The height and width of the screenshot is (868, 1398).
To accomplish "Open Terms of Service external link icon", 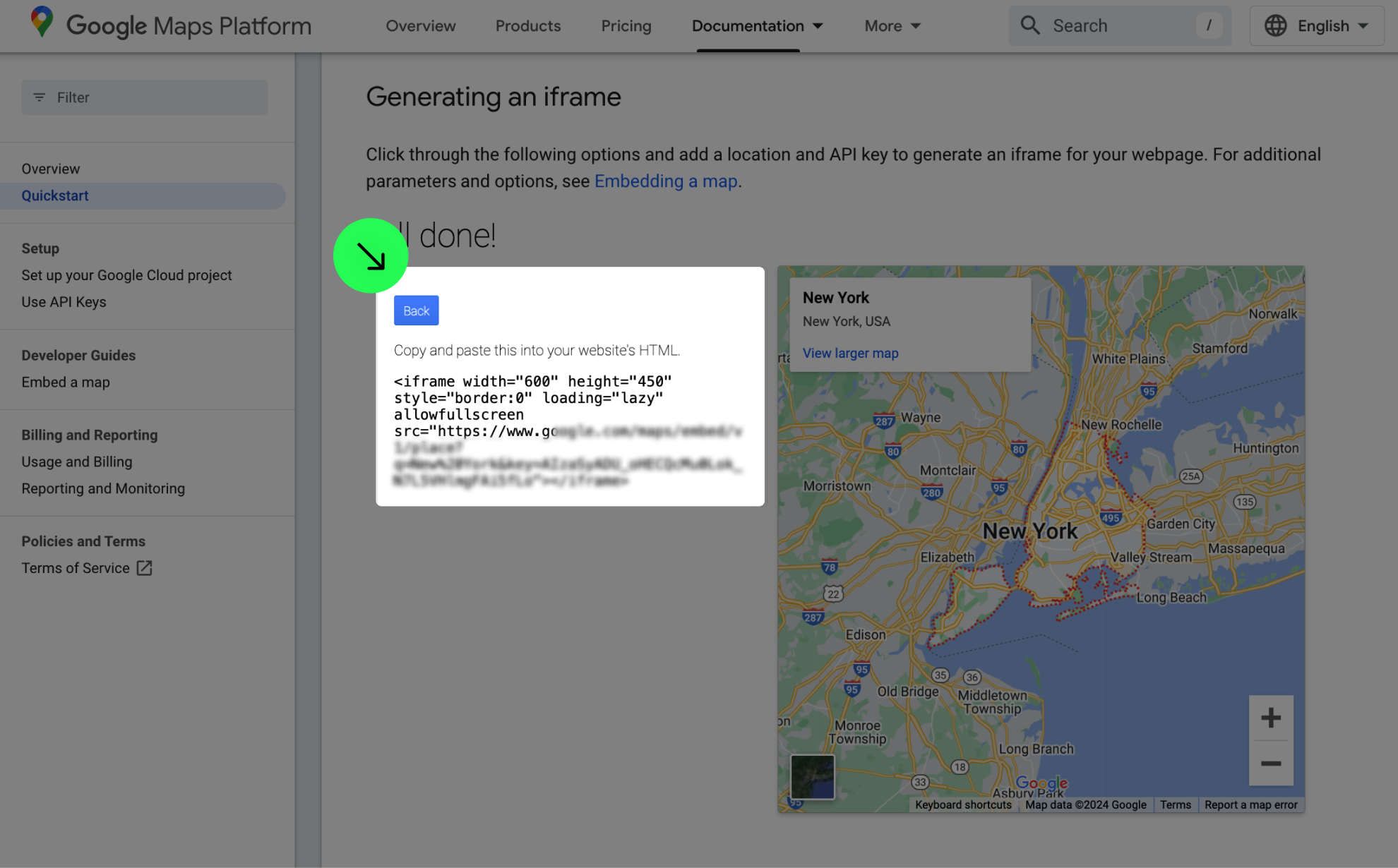I will [144, 568].
